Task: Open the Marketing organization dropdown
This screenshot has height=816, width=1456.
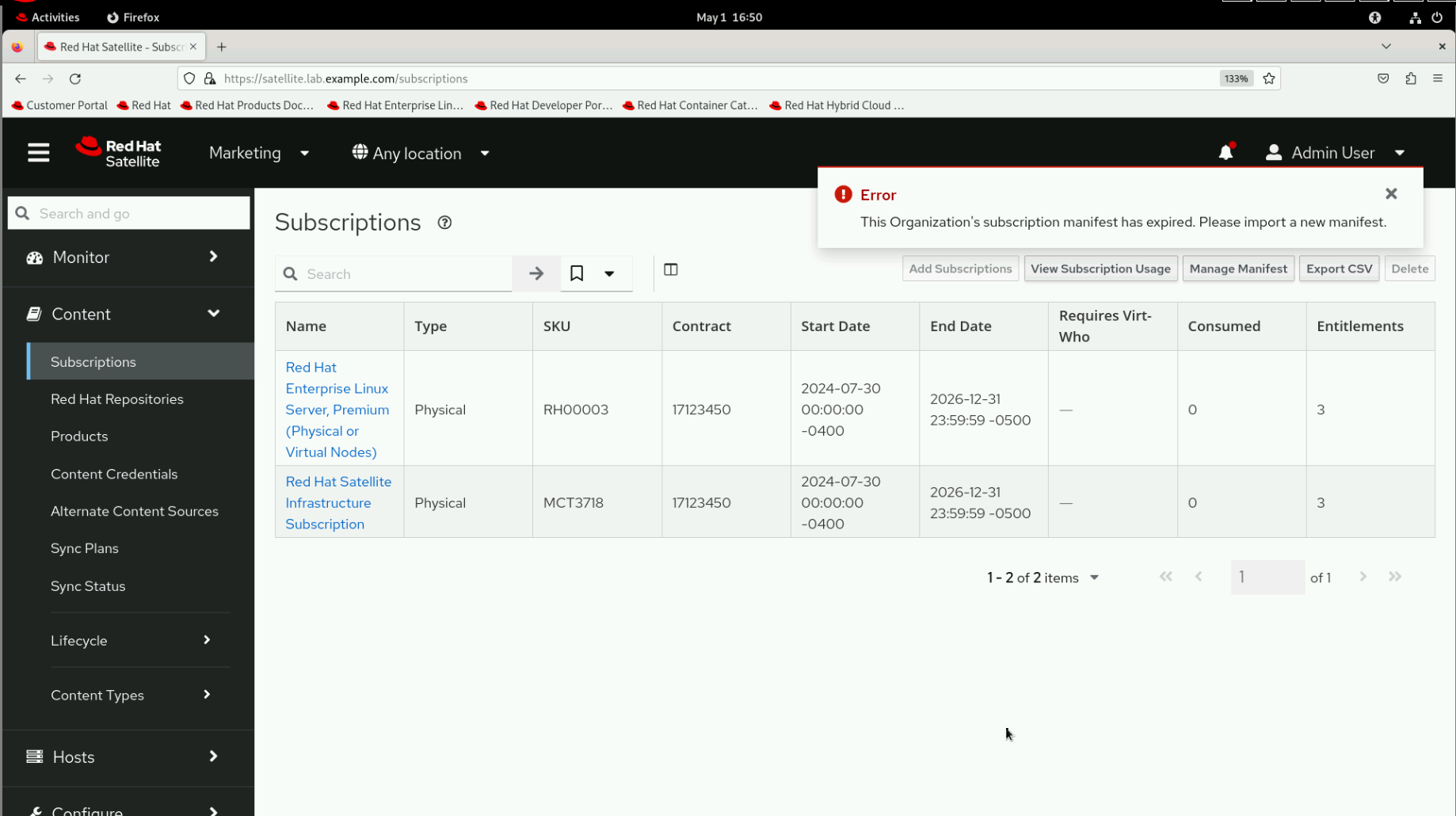Action: [259, 153]
